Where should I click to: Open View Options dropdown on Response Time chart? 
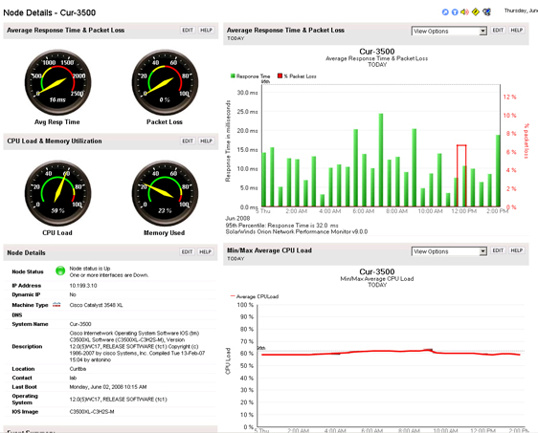coord(449,31)
